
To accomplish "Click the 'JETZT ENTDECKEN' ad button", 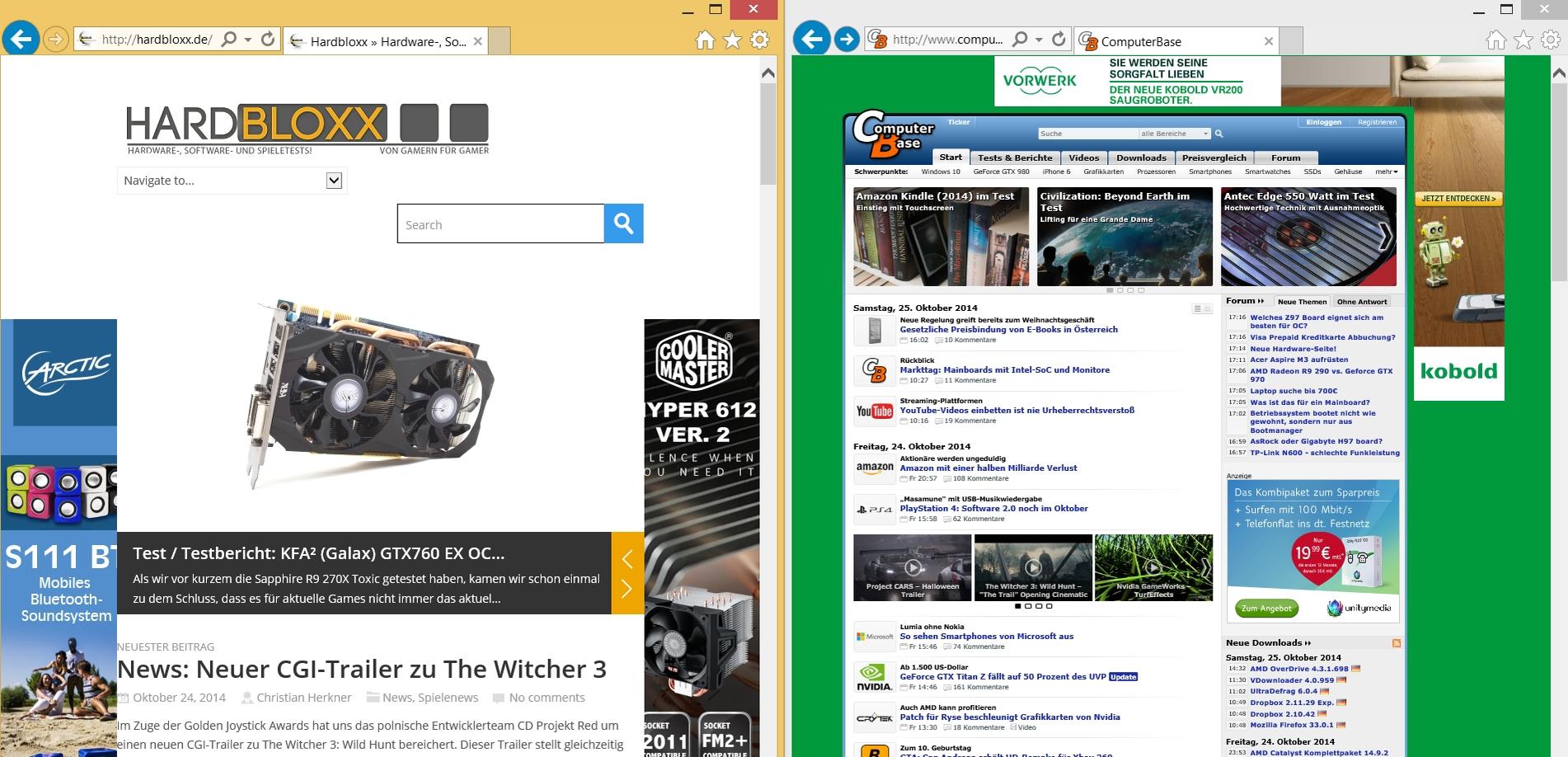I will 1458,199.
